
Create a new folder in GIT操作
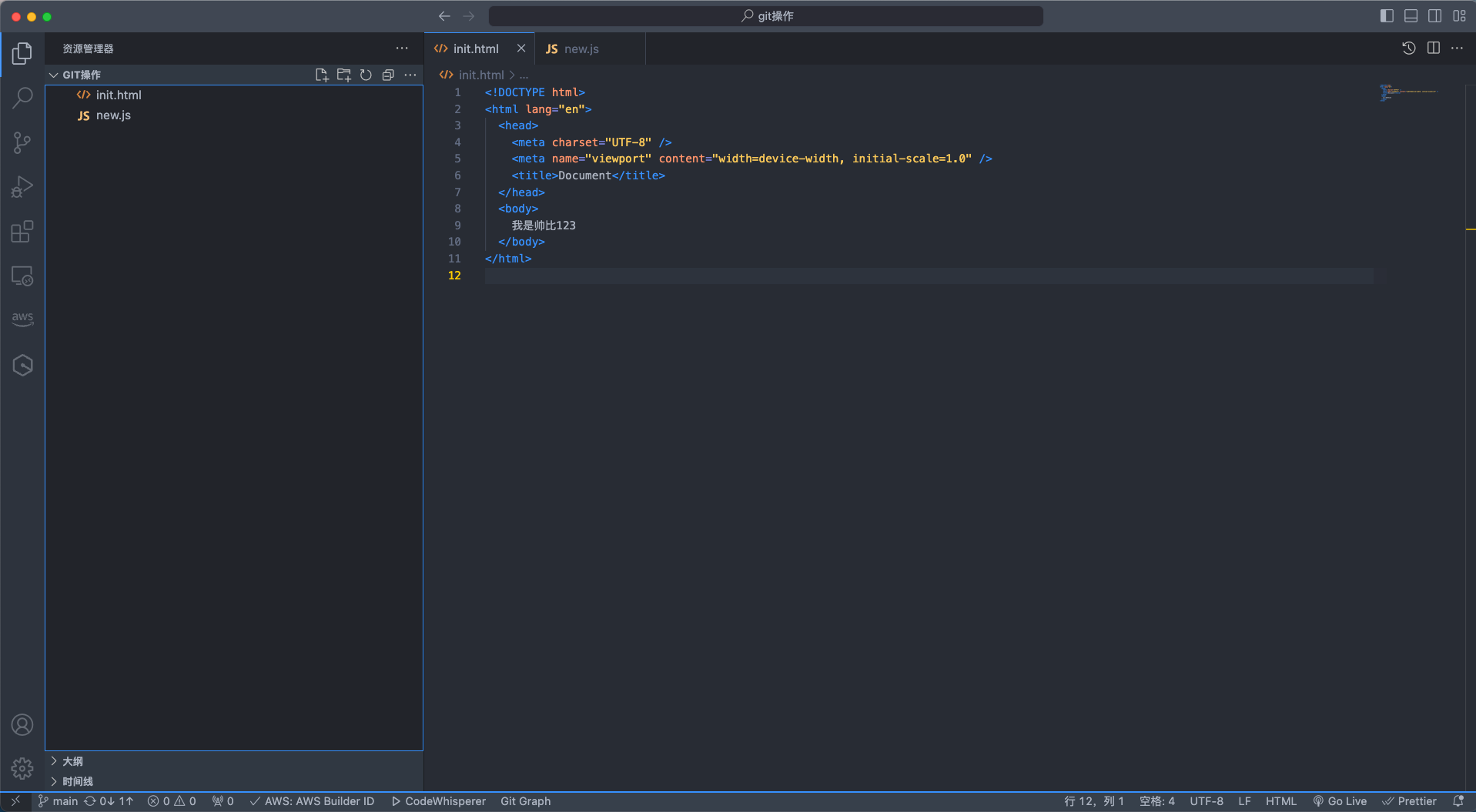point(344,75)
